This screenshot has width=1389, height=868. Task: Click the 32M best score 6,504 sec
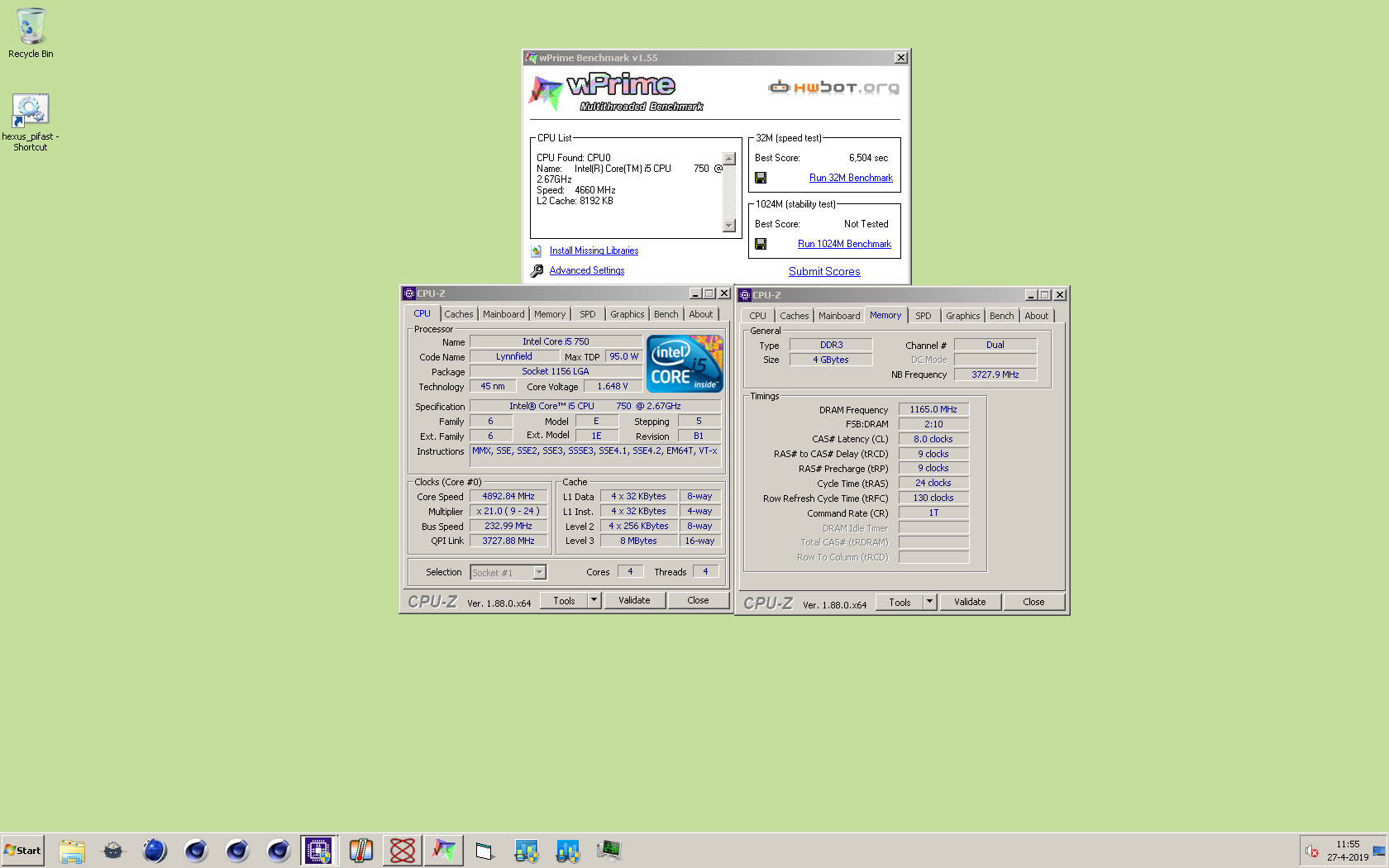click(868, 158)
